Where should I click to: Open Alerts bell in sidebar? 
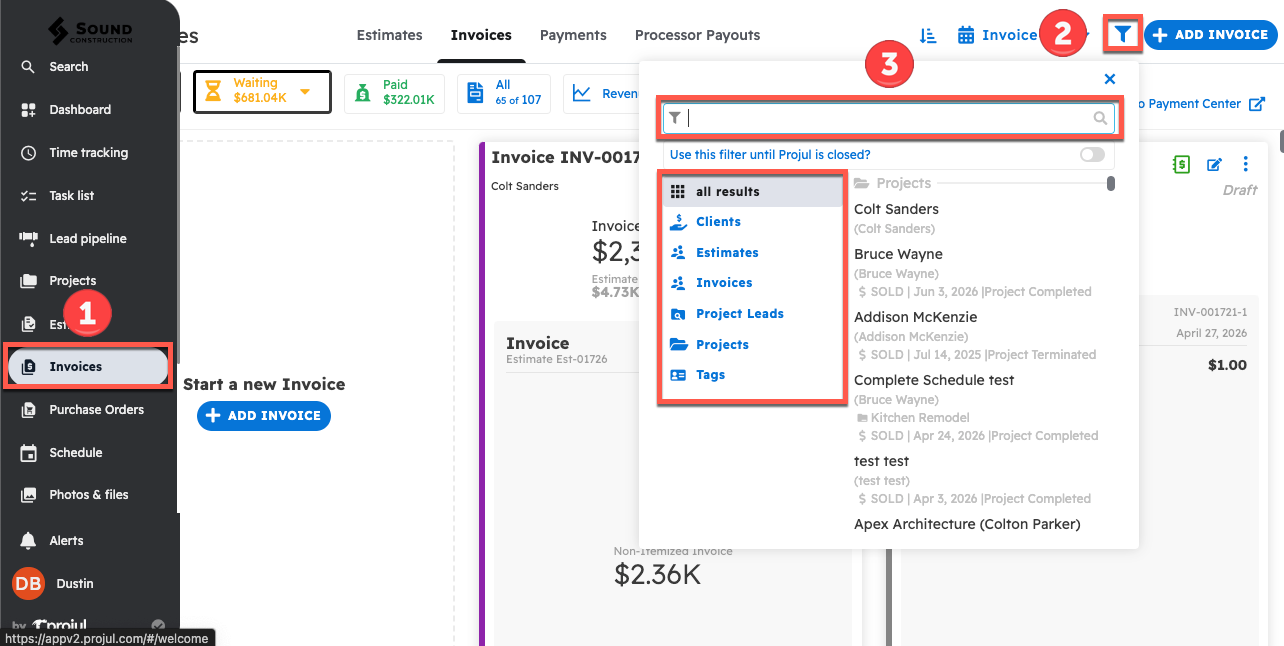pos(29,540)
